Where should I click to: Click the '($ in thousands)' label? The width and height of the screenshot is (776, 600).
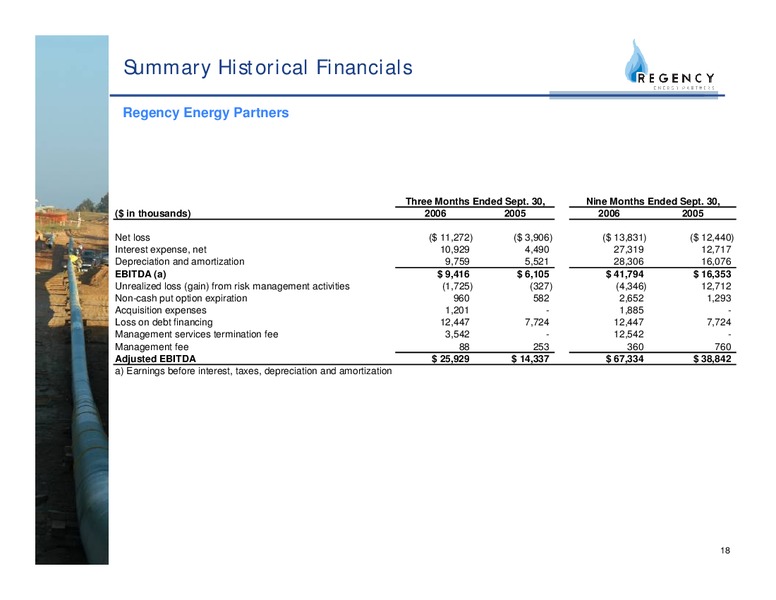pyautogui.click(x=152, y=213)
